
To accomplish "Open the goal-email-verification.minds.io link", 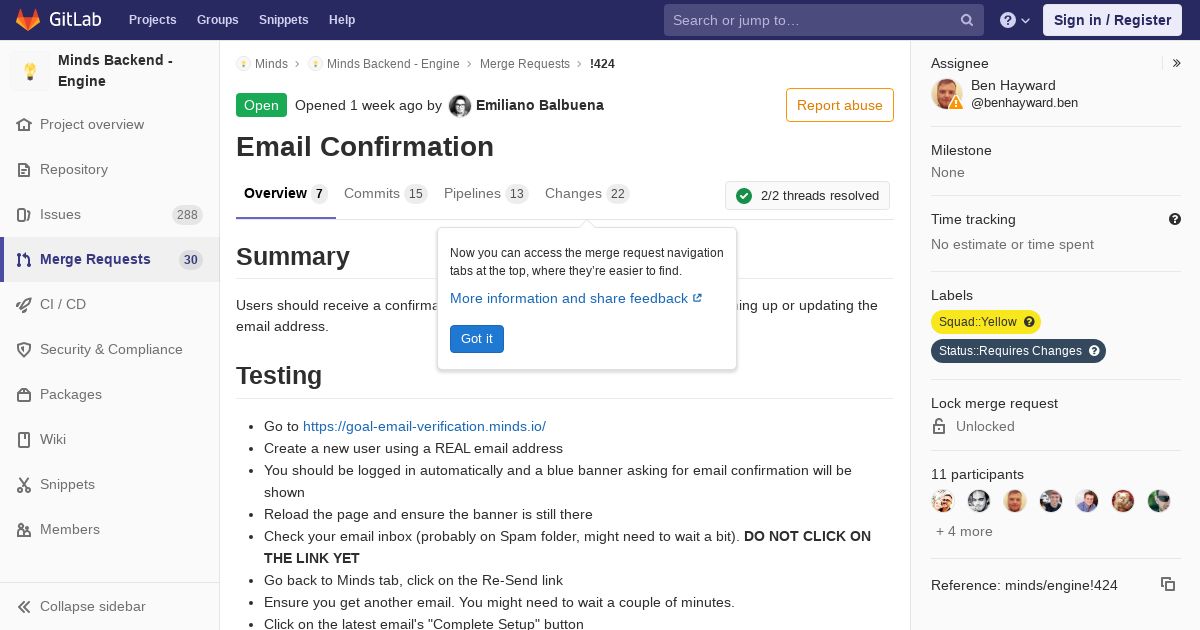I will coord(424,426).
